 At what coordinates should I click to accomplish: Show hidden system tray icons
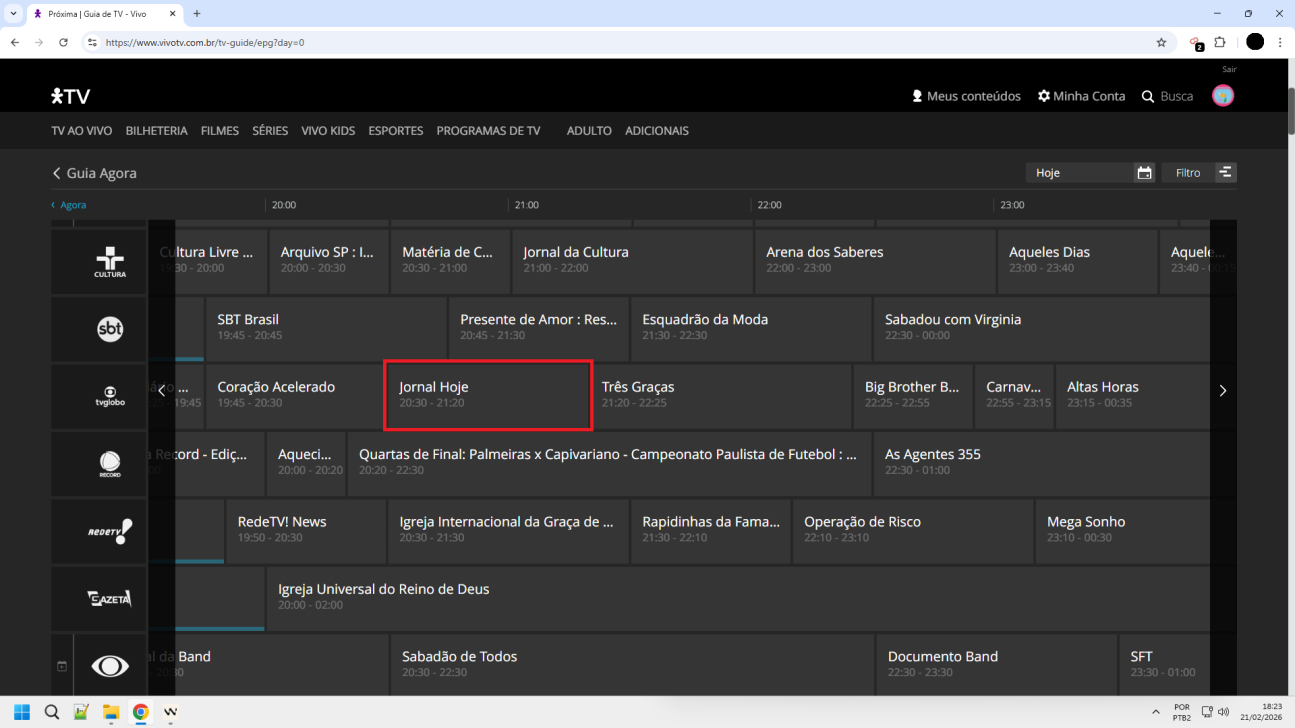point(1156,712)
